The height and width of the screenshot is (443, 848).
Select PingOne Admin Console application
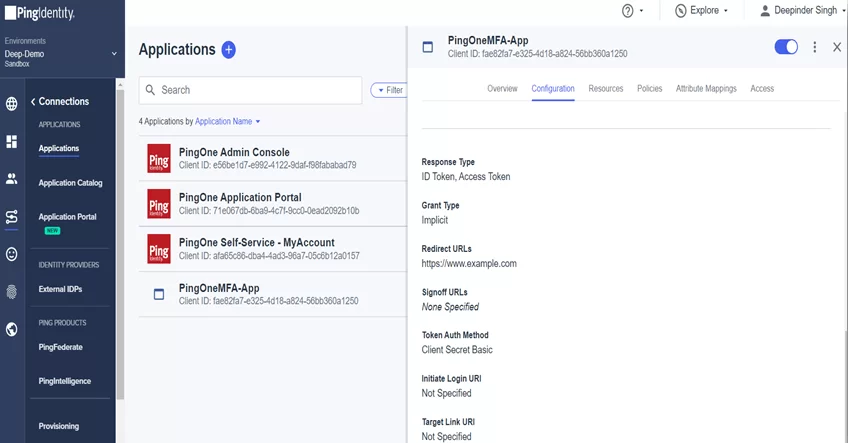[x=273, y=158]
